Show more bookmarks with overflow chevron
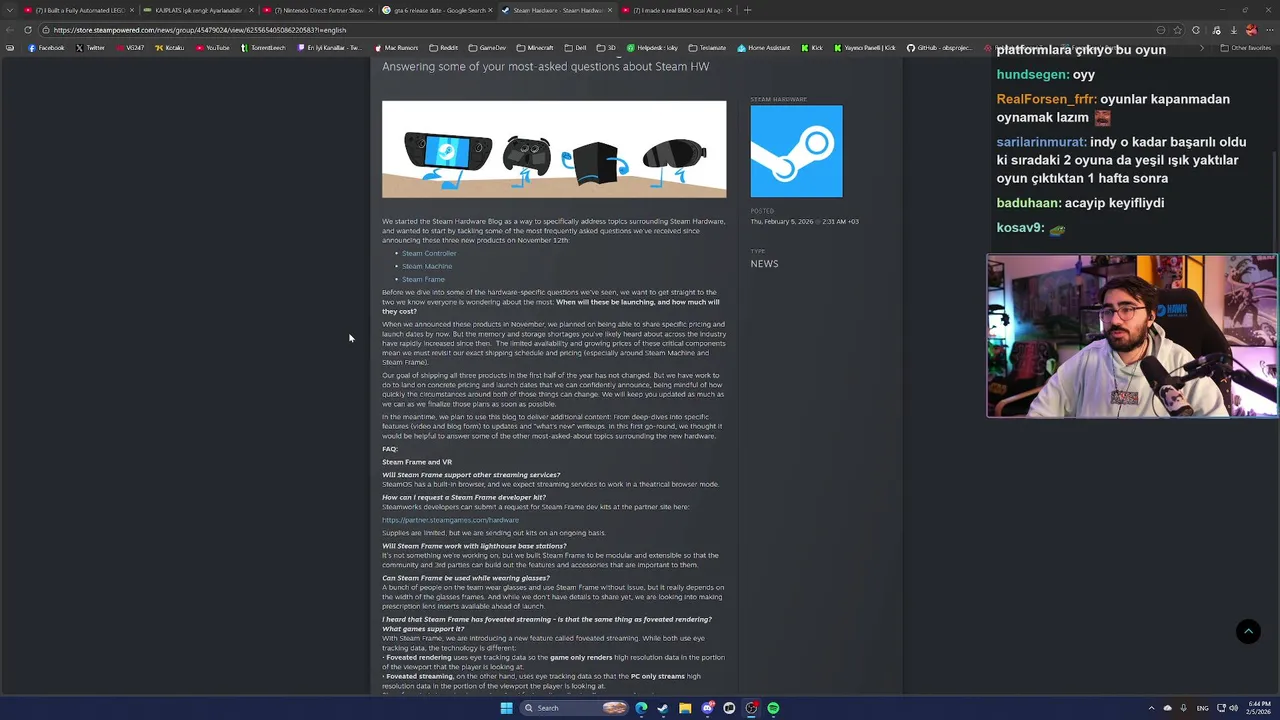 [1202, 48]
